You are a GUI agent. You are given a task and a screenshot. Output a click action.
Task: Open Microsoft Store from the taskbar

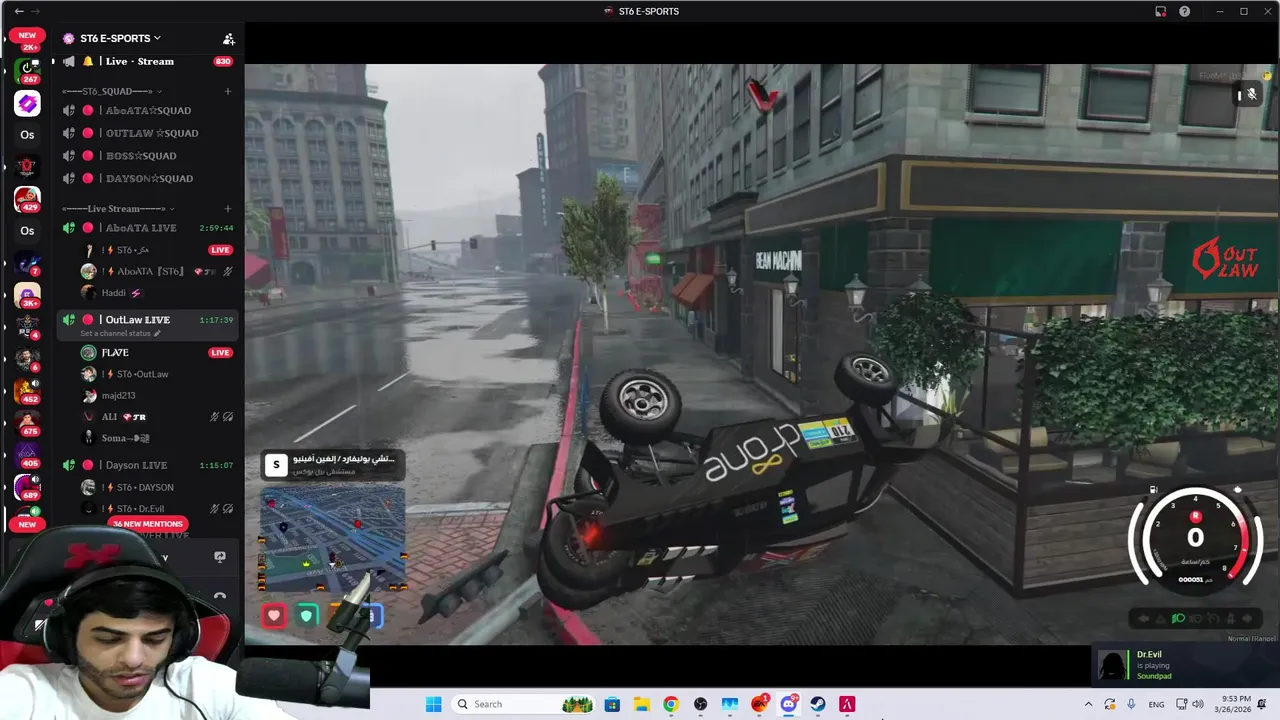pos(612,704)
